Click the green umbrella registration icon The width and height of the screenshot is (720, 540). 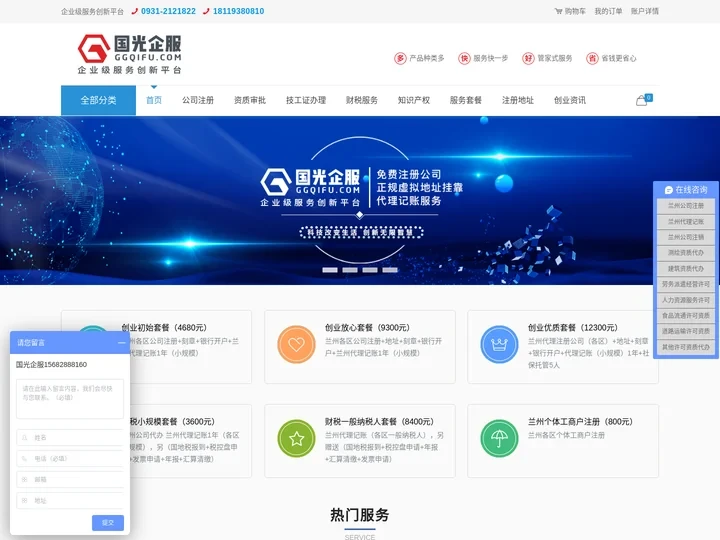pos(500,439)
